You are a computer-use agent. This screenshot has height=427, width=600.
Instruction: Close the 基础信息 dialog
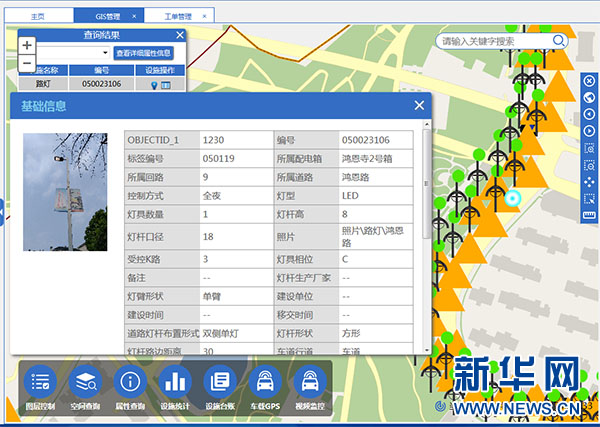(x=419, y=105)
